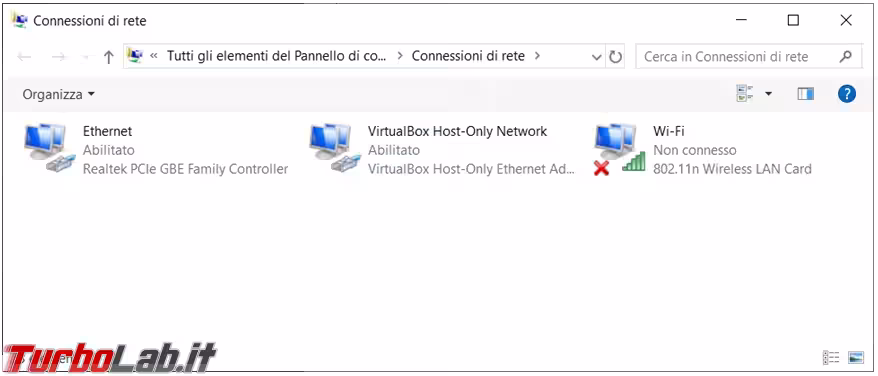Click the search magnifier icon

pyautogui.click(x=846, y=56)
